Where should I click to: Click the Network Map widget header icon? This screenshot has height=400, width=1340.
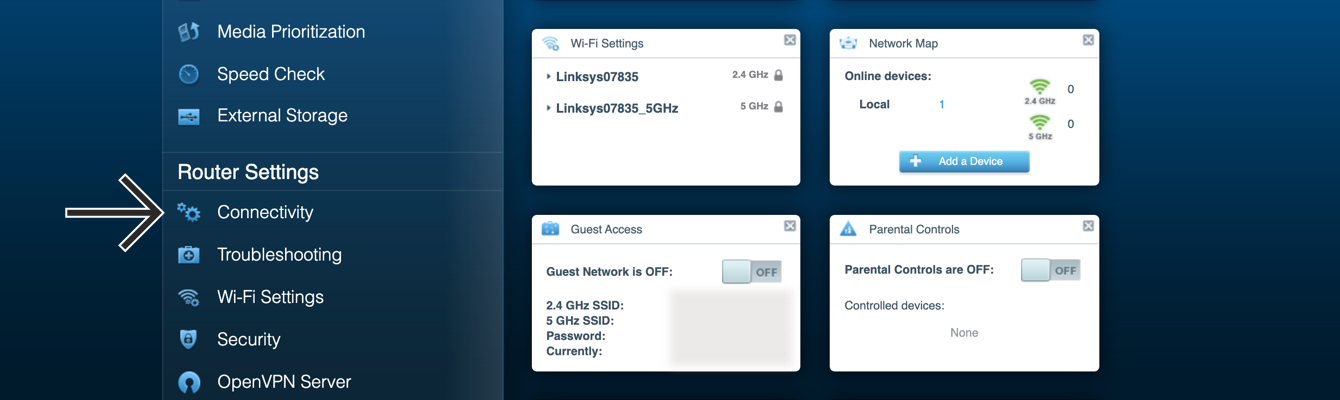(849, 44)
